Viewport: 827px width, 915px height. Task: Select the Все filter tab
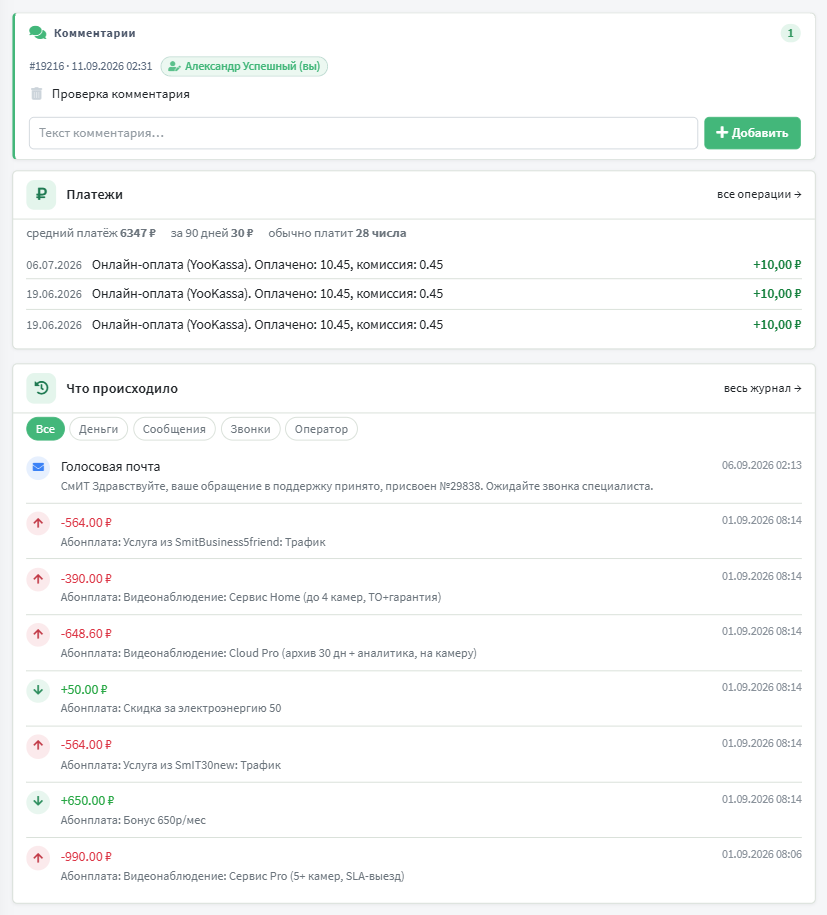point(46,429)
